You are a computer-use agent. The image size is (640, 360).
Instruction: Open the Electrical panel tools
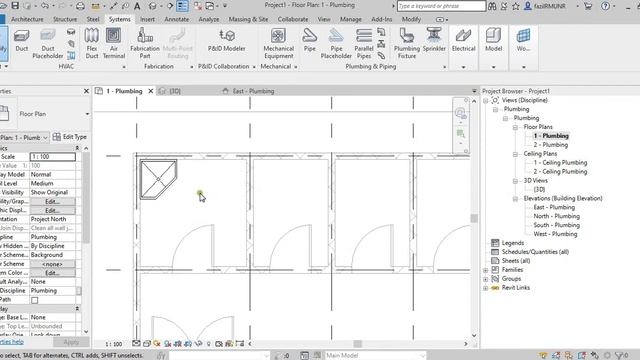click(x=463, y=41)
